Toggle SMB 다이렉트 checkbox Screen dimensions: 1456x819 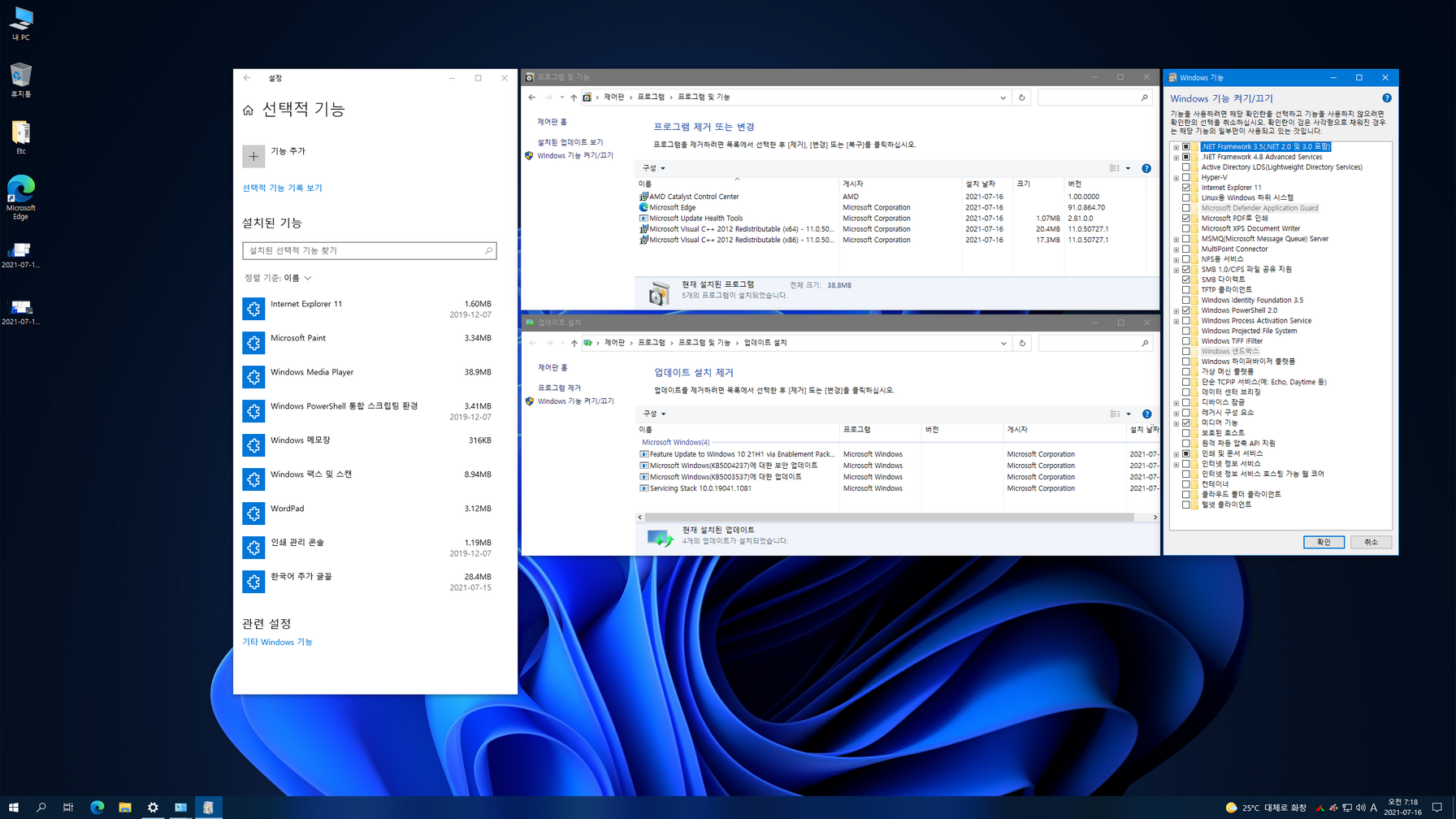coord(1186,279)
